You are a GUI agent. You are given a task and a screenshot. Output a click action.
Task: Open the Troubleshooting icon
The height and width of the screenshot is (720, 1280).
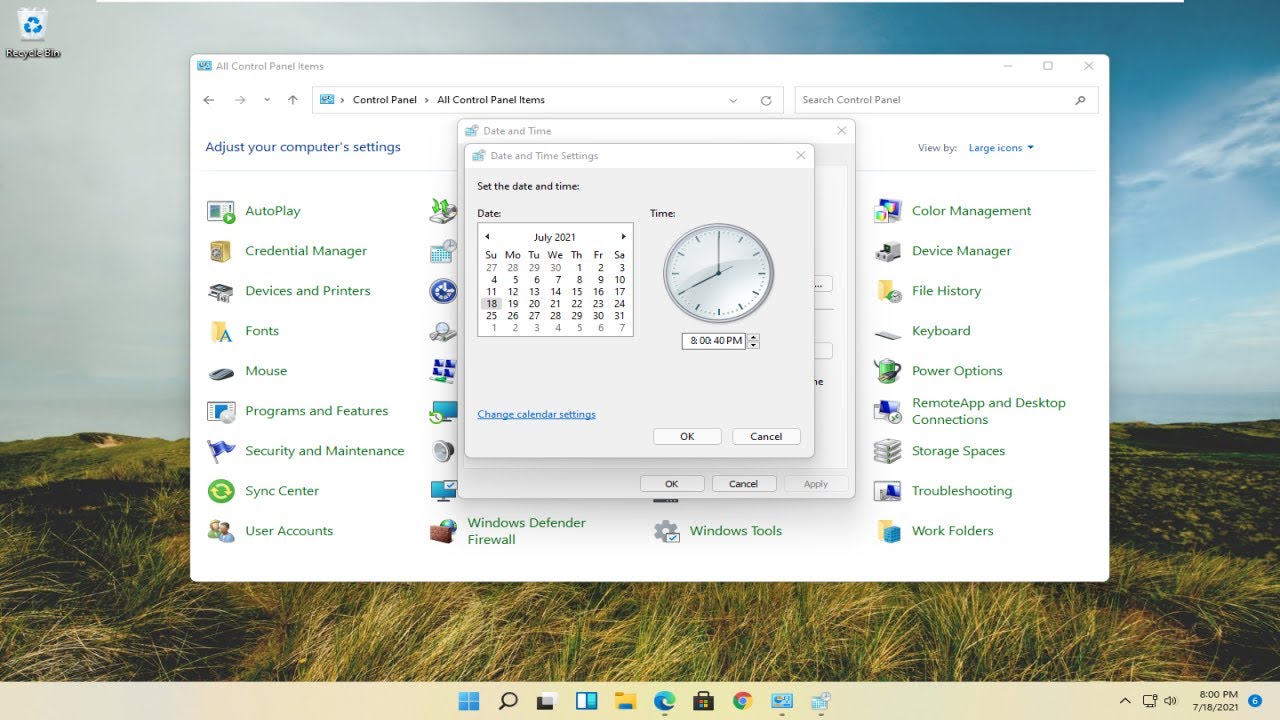(x=887, y=491)
